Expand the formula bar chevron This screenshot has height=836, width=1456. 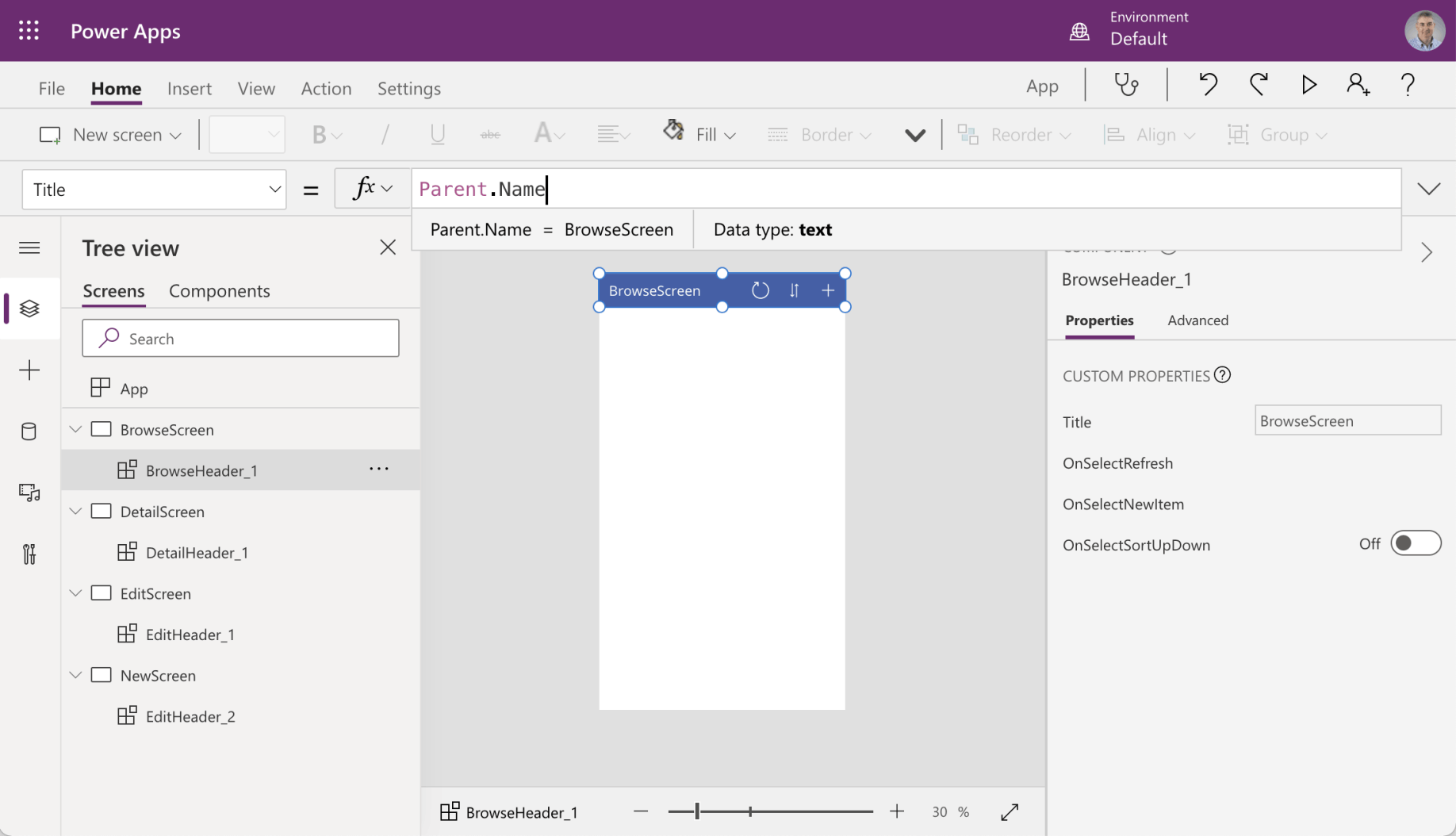[1428, 189]
